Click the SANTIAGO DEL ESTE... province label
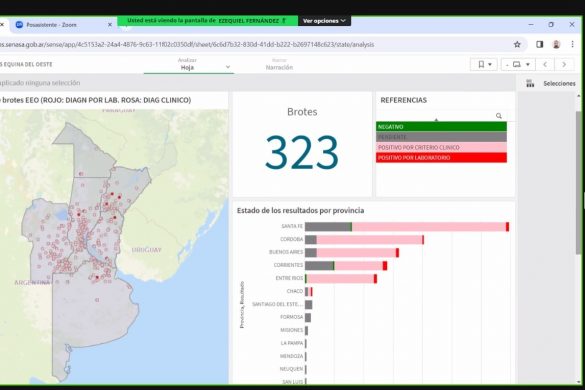585x390 pixels. click(x=278, y=304)
